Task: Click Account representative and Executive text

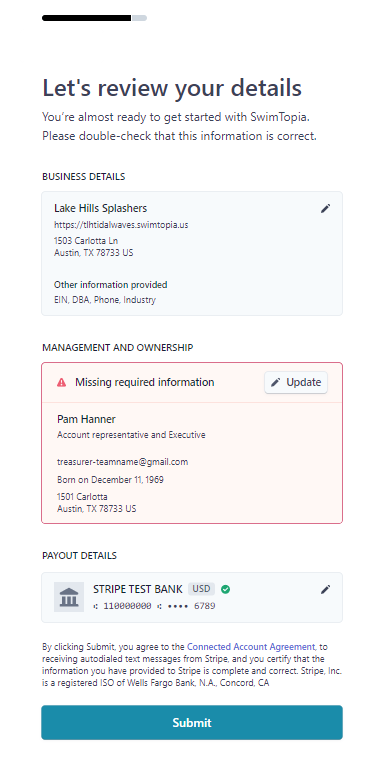Action: [131, 435]
